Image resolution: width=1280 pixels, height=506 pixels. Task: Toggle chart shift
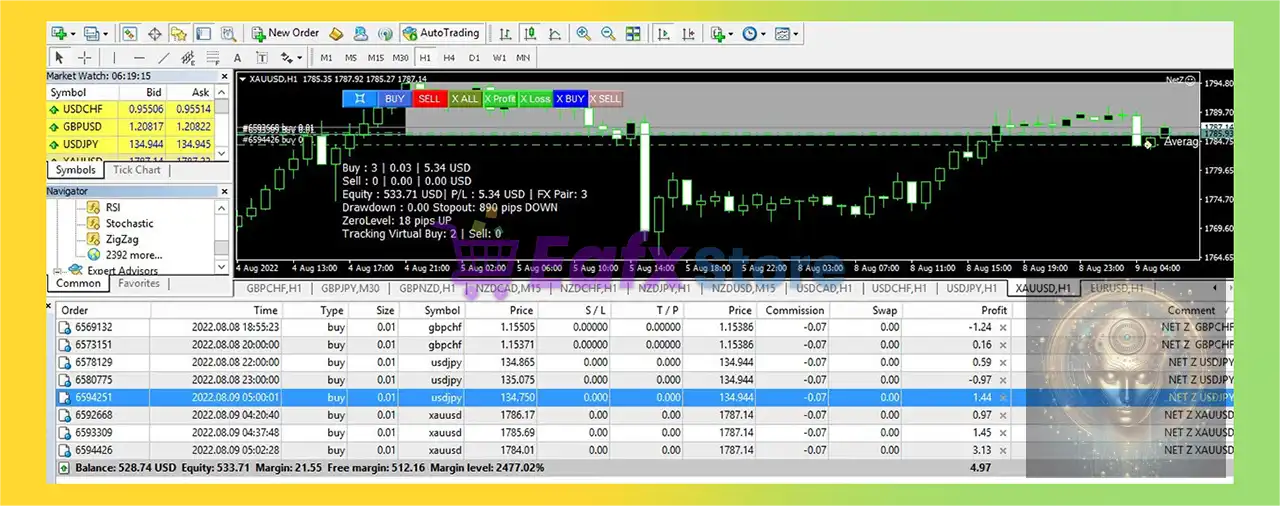(x=688, y=33)
